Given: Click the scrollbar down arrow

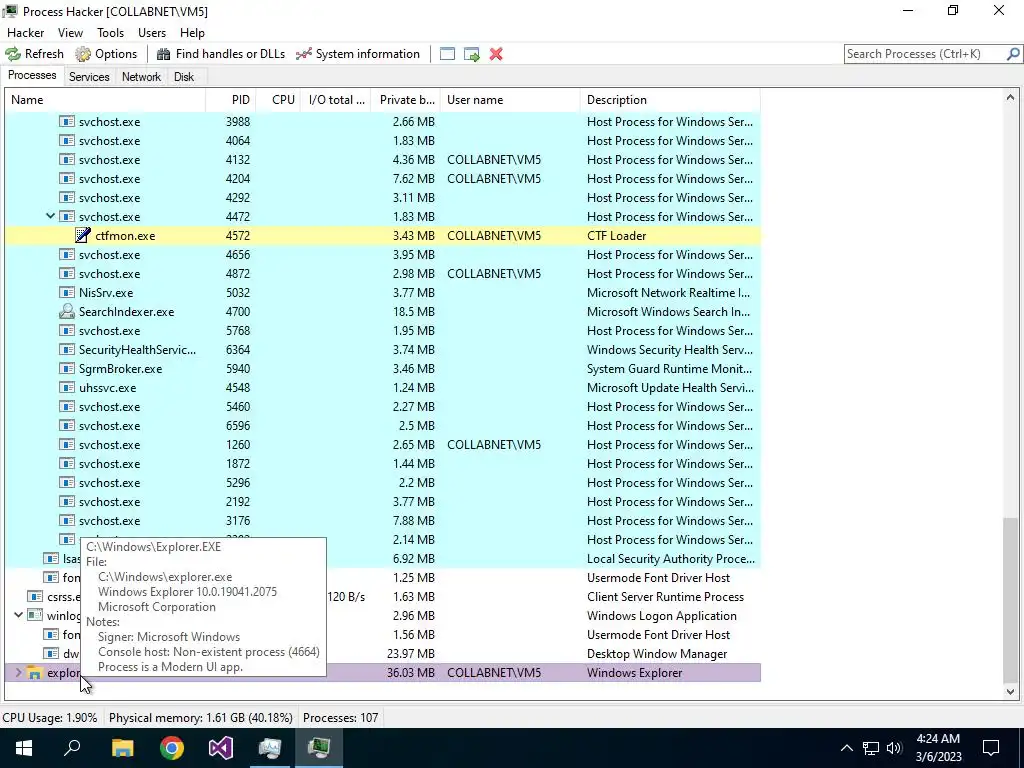Looking at the screenshot, I should coord(1010,692).
